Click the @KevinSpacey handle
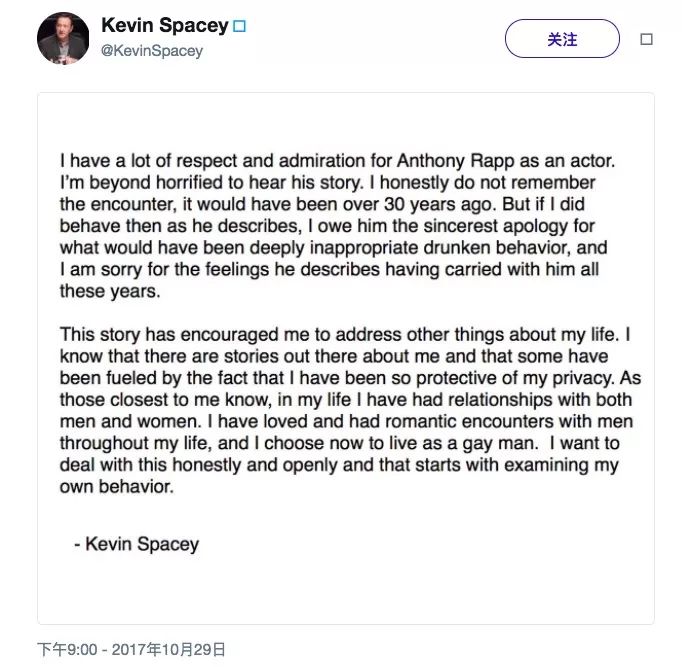The height and width of the screenshot is (667, 682). (x=151, y=50)
